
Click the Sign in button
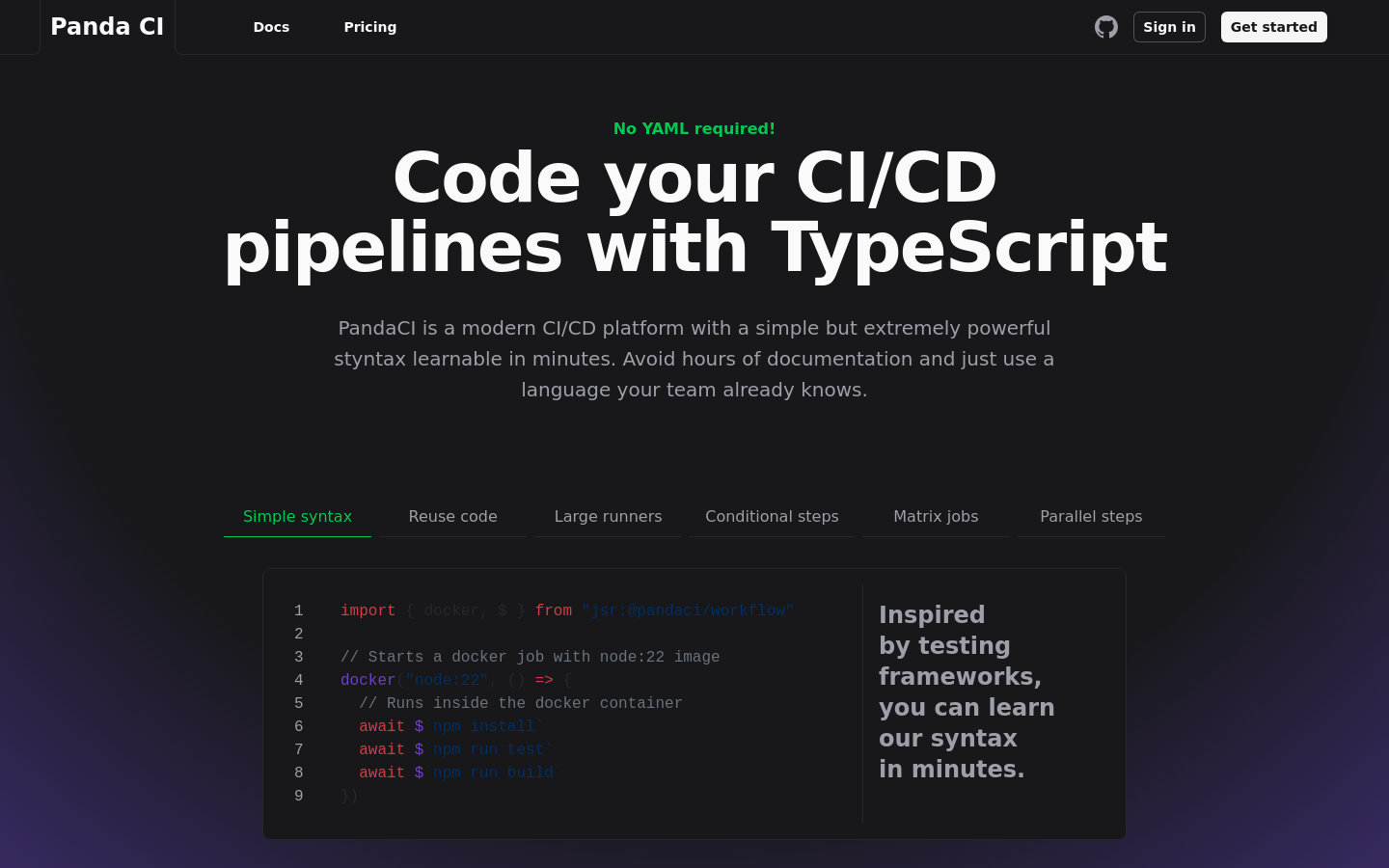(x=1169, y=27)
